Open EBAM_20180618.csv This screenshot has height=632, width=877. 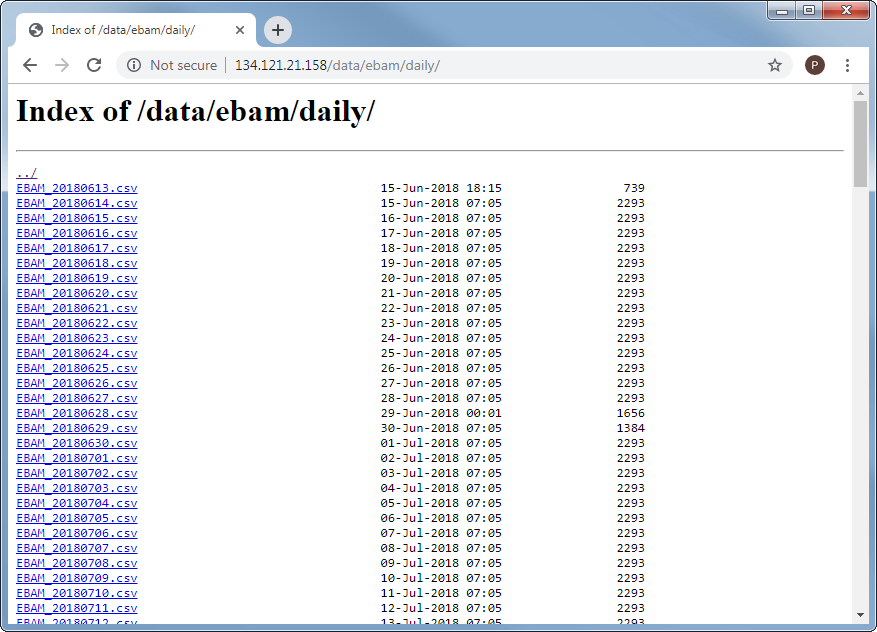click(x=77, y=263)
